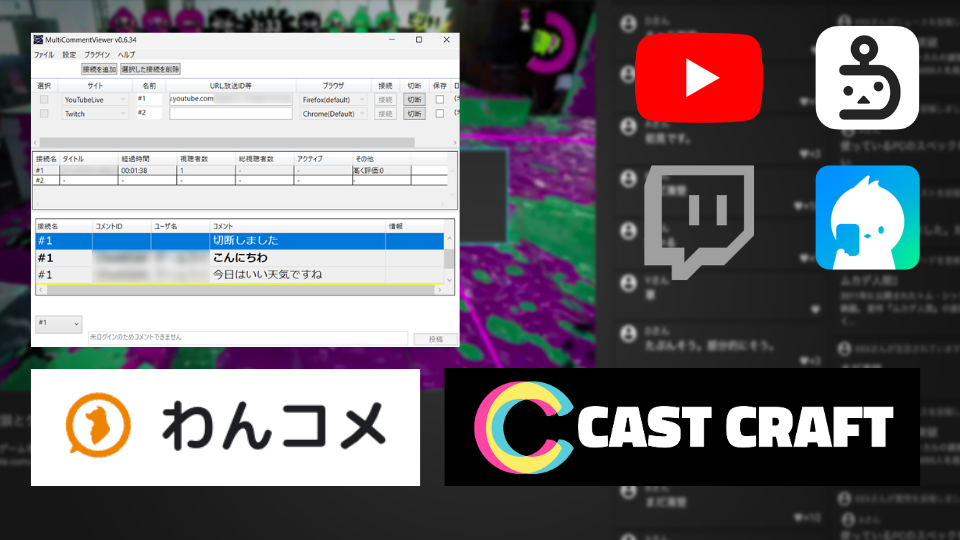Click the コメントID column header

pyautogui.click(x=121, y=227)
